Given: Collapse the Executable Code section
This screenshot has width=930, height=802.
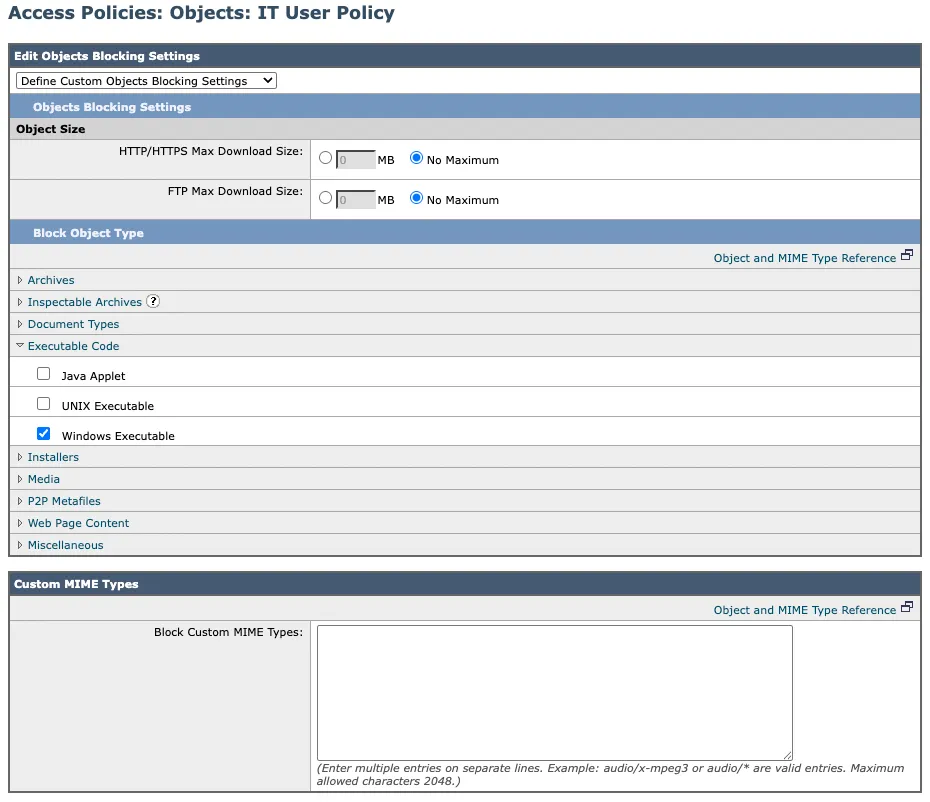Looking at the screenshot, I should 73,346.
